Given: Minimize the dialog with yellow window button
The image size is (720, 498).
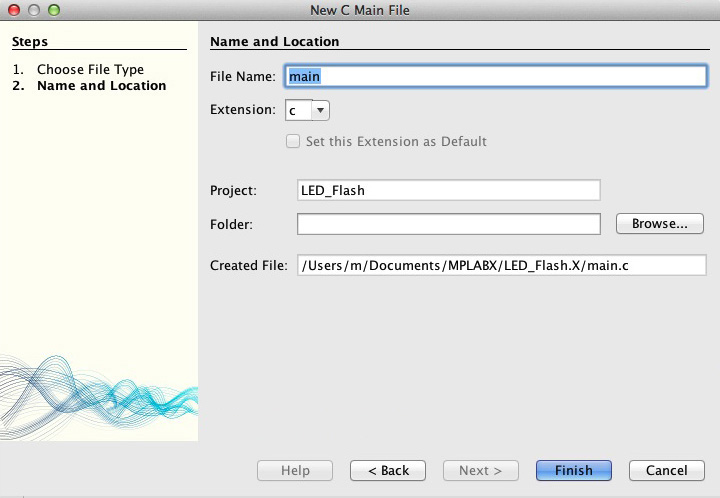Looking at the screenshot, I should click(x=33, y=10).
